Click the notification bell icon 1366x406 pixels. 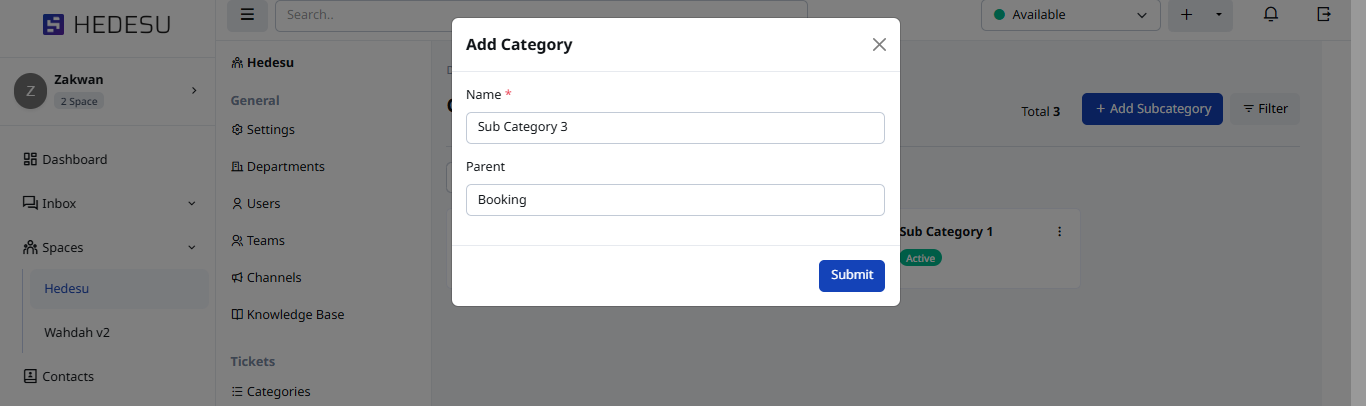pyautogui.click(x=1271, y=15)
